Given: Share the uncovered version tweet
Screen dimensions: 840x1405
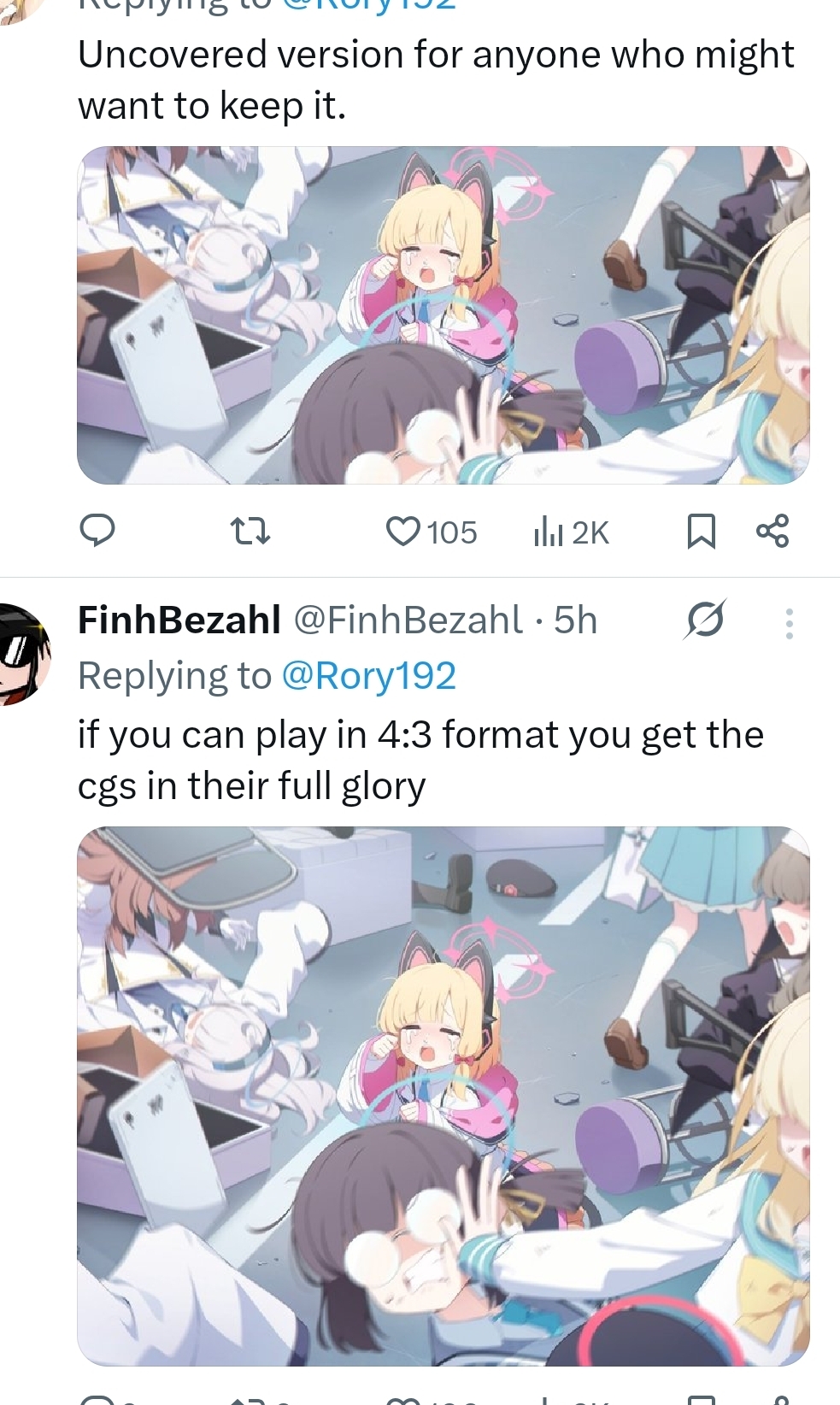Looking at the screenshot, I should point(772,531).
